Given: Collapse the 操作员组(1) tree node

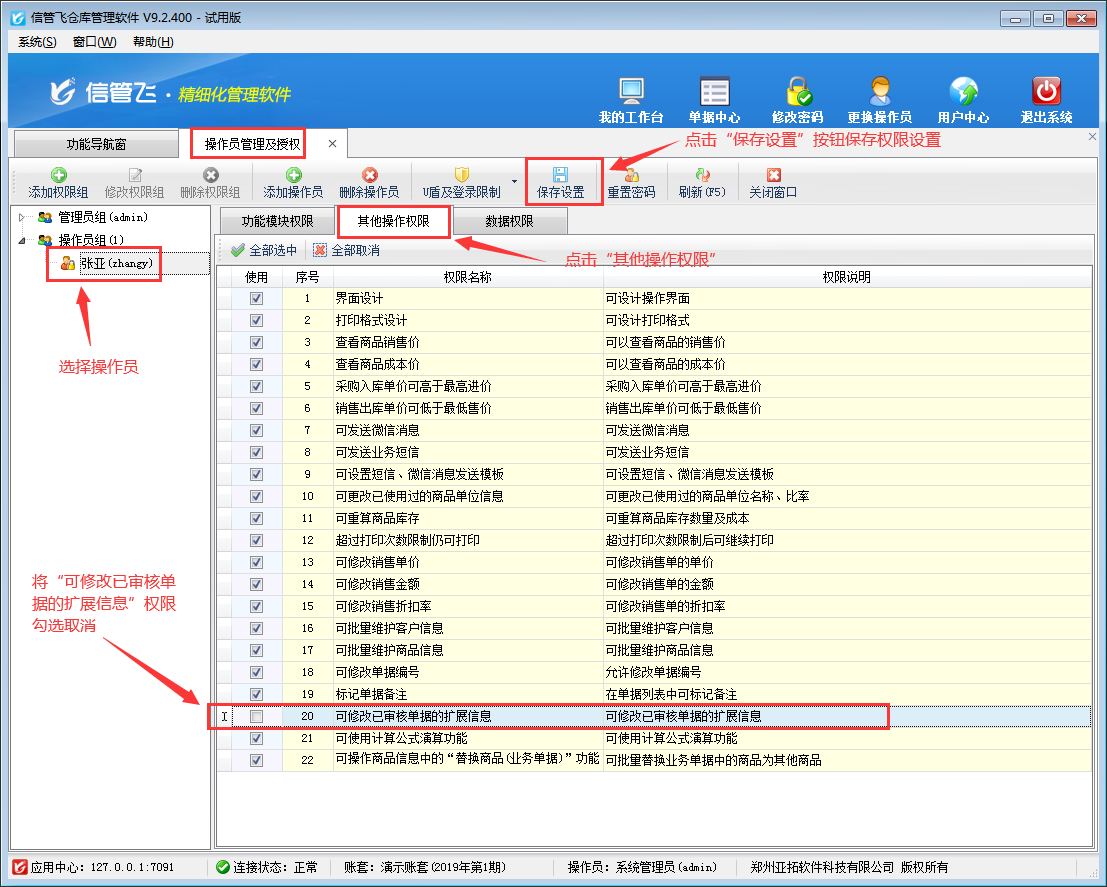Looking at the screenshot, I should (23, 240).
